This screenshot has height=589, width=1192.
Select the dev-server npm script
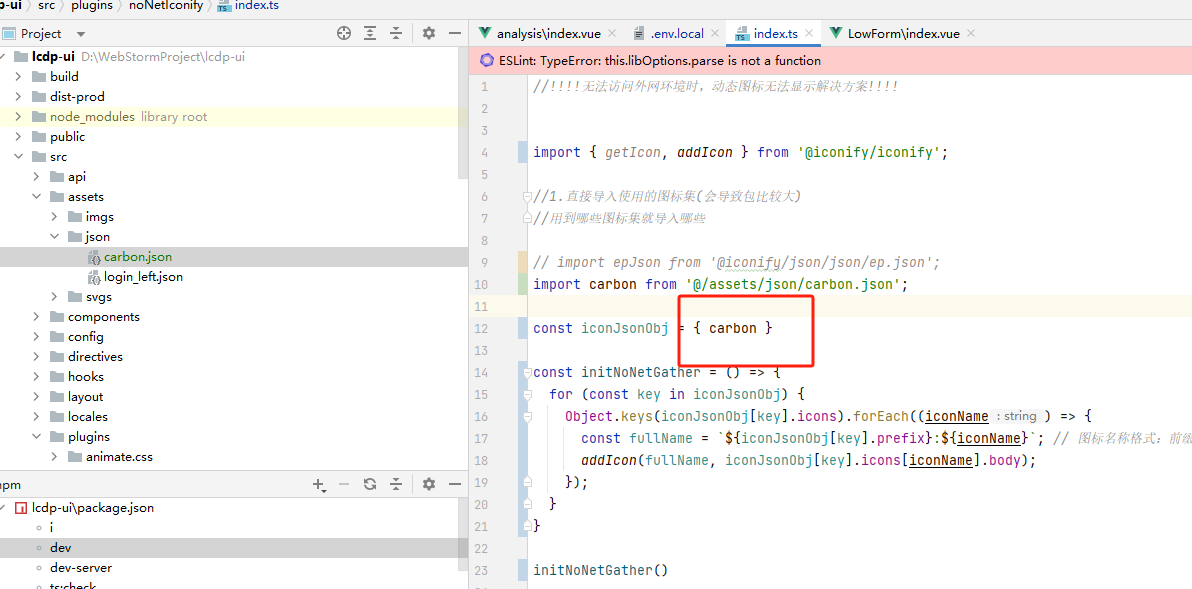click(81, 568)
